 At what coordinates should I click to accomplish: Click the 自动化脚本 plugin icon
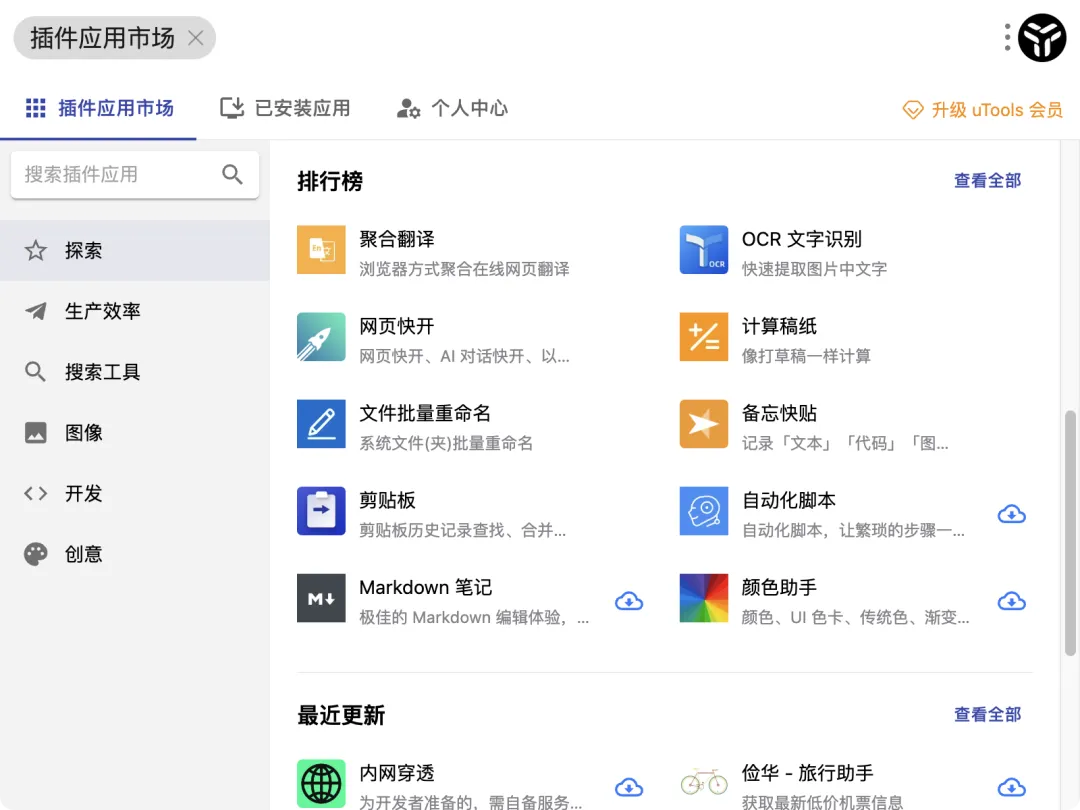tap(703, 511)
